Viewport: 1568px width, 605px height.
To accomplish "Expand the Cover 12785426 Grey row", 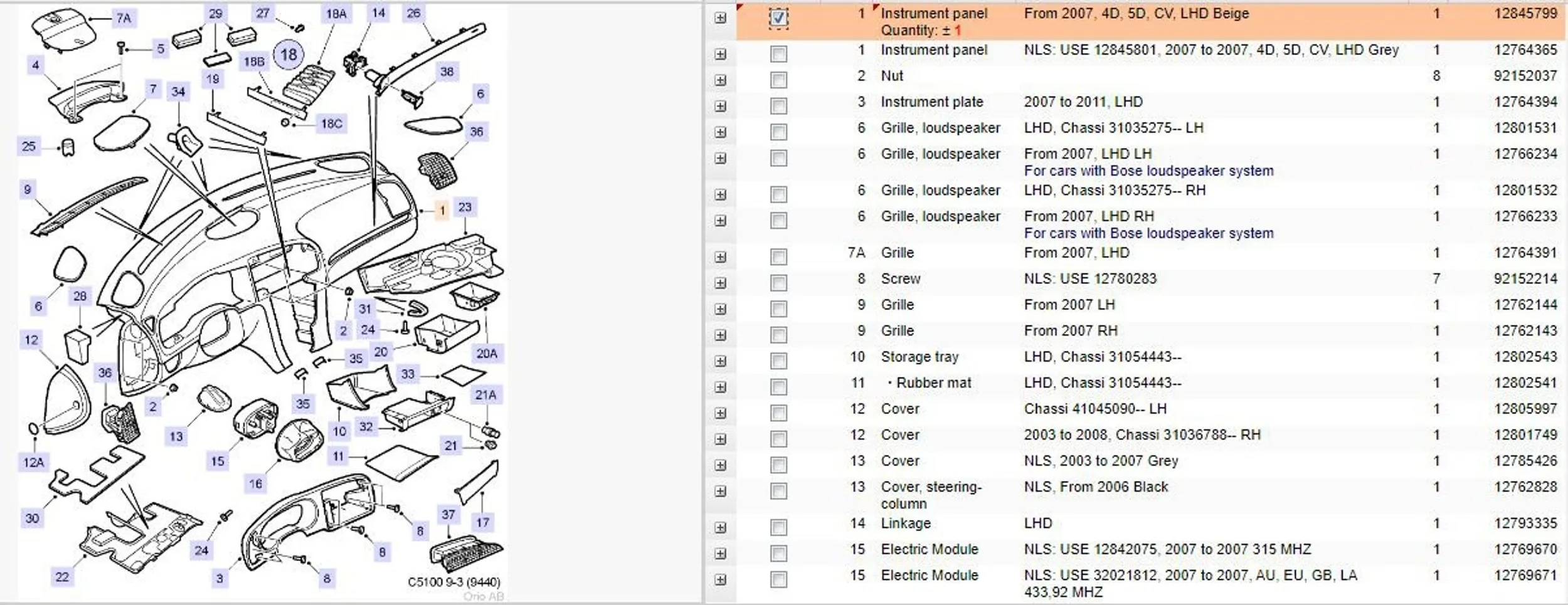I will (x=720, y=465).
